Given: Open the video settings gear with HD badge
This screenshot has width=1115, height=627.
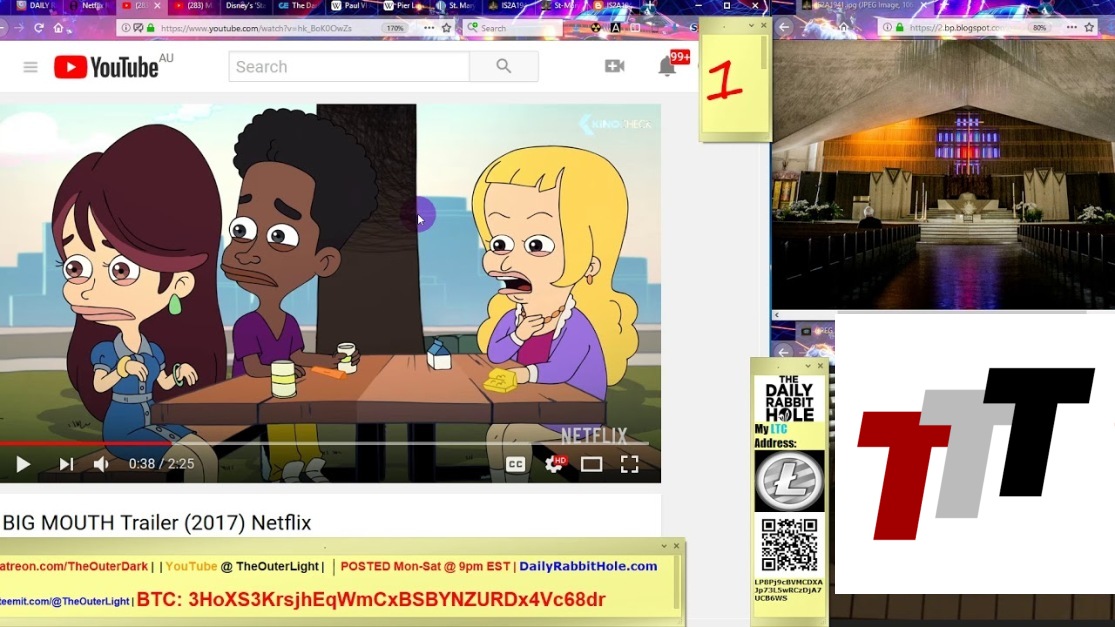Looking at the screenshot, I should (x=553, y=464).
